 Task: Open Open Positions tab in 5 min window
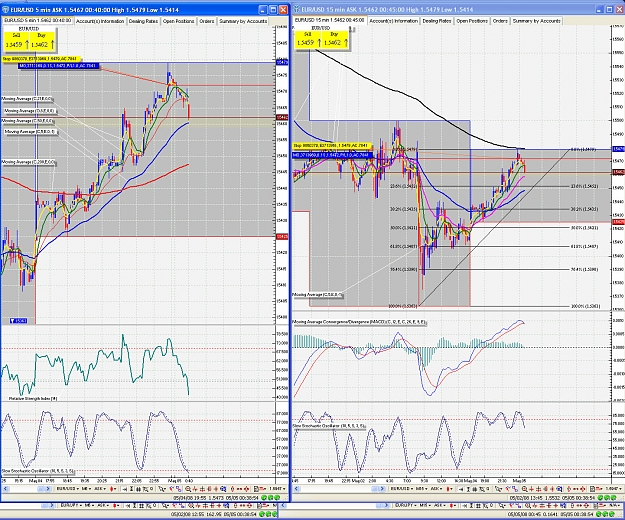[x=178, y=21]
